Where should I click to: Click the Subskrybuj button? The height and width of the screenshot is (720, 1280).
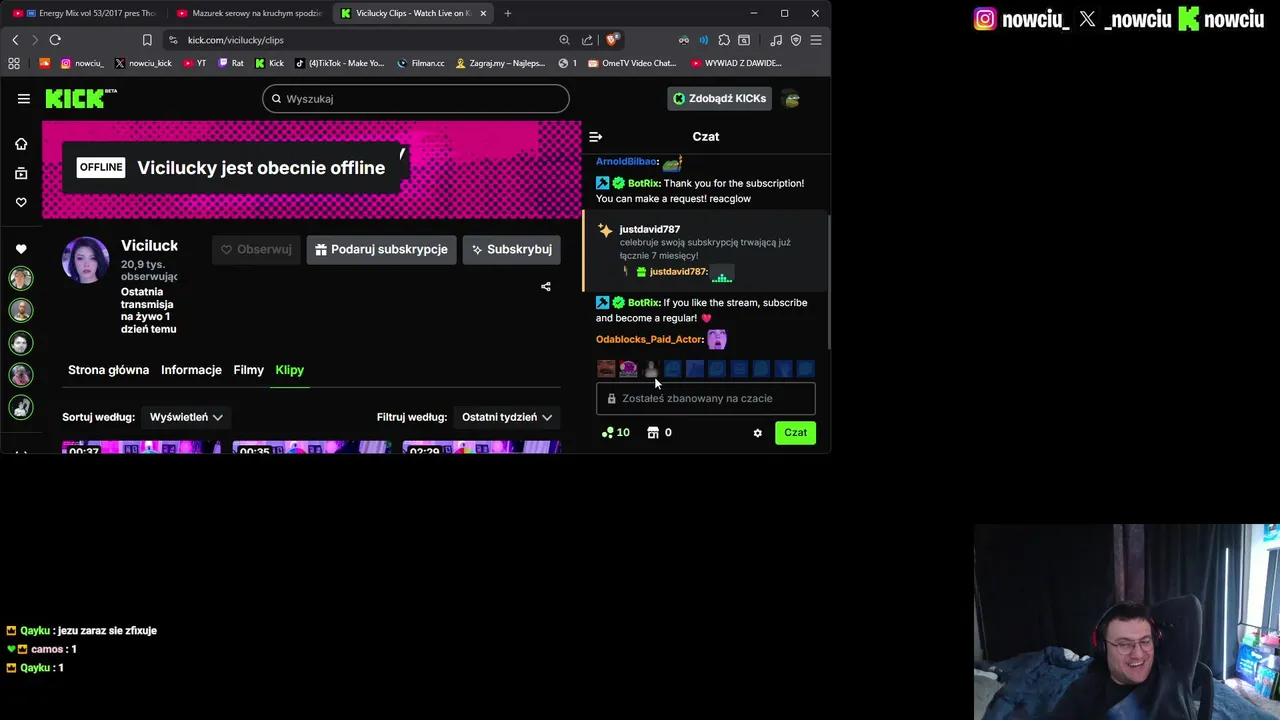511,250
